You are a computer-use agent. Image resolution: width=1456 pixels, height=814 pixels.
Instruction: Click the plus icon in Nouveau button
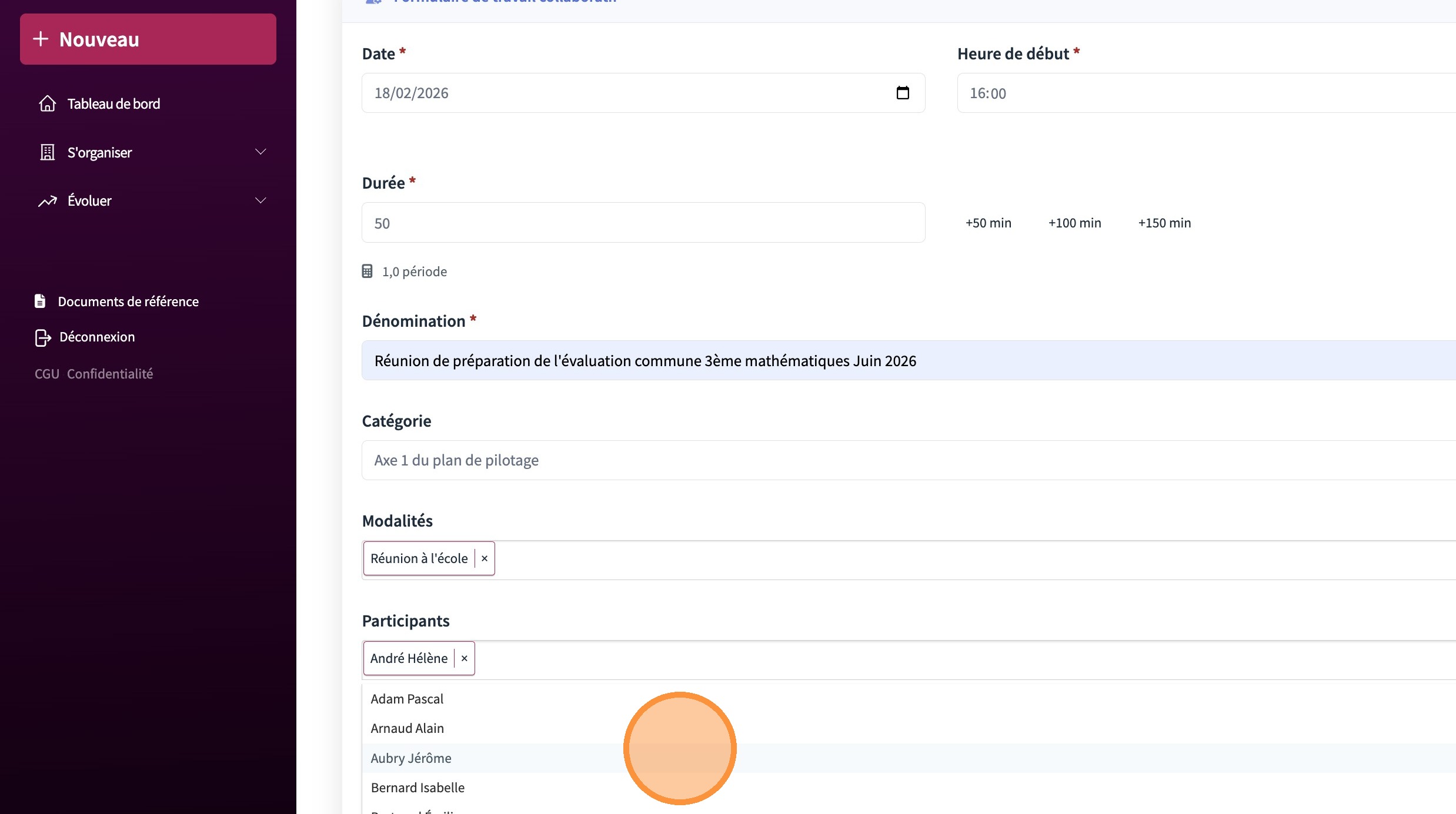click(x=41, y=39)
